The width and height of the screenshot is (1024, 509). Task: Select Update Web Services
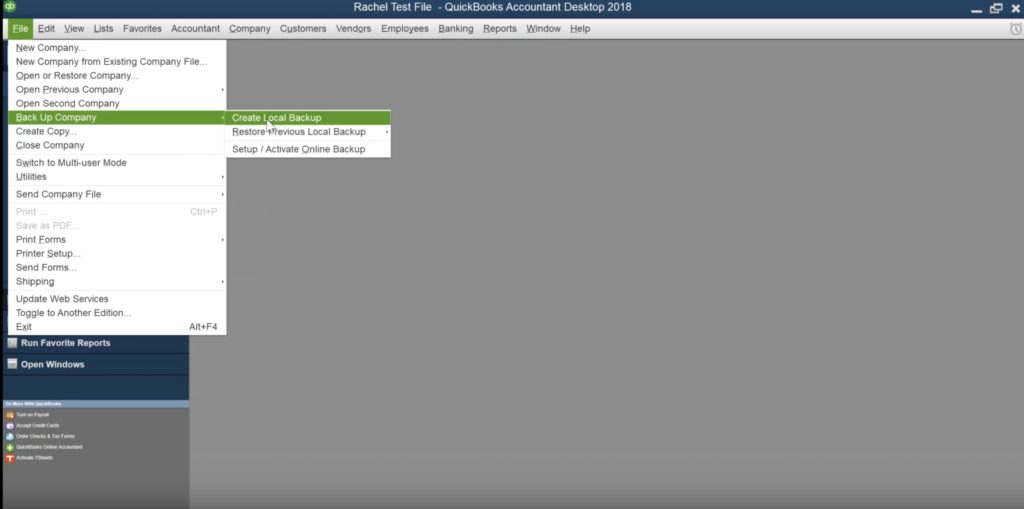pos(117,299)
